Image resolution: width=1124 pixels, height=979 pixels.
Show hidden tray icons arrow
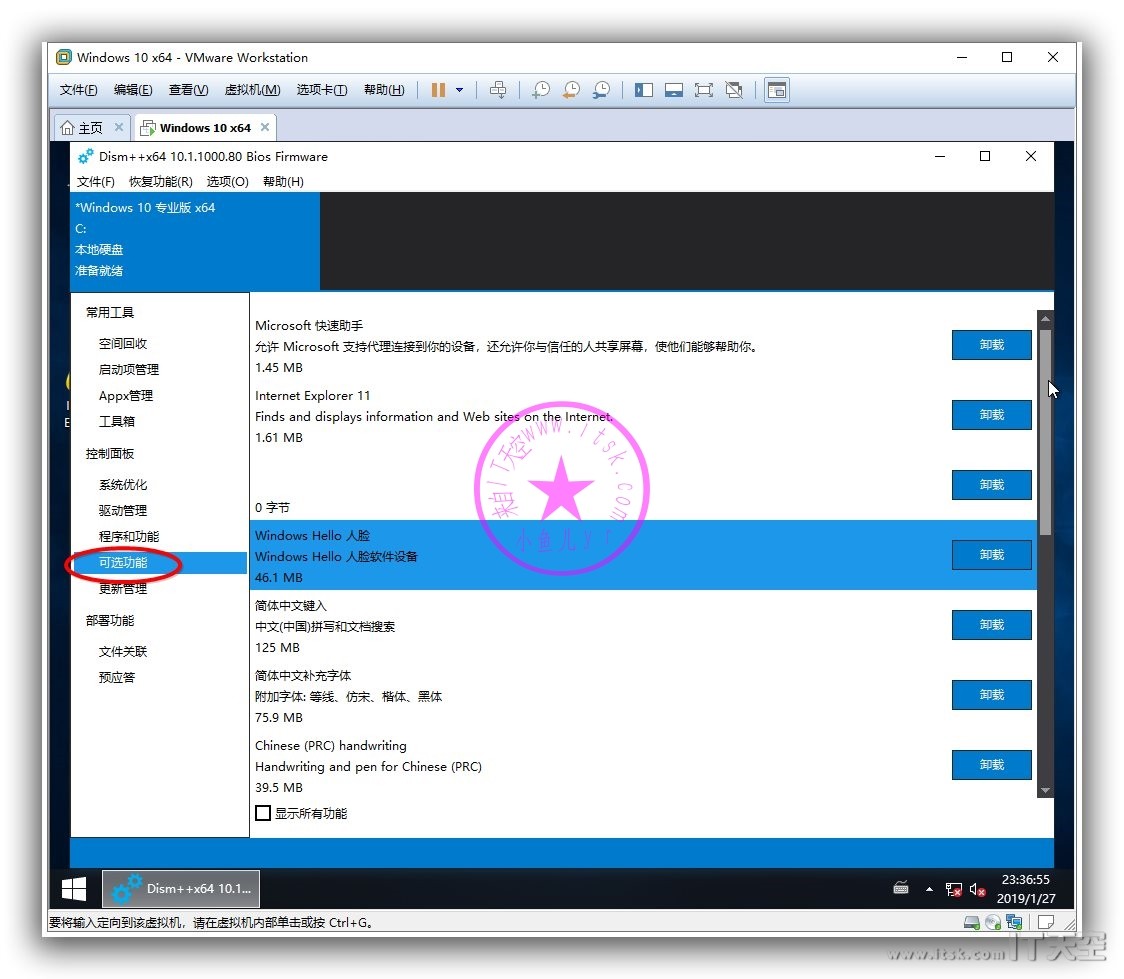coord(929,889)
